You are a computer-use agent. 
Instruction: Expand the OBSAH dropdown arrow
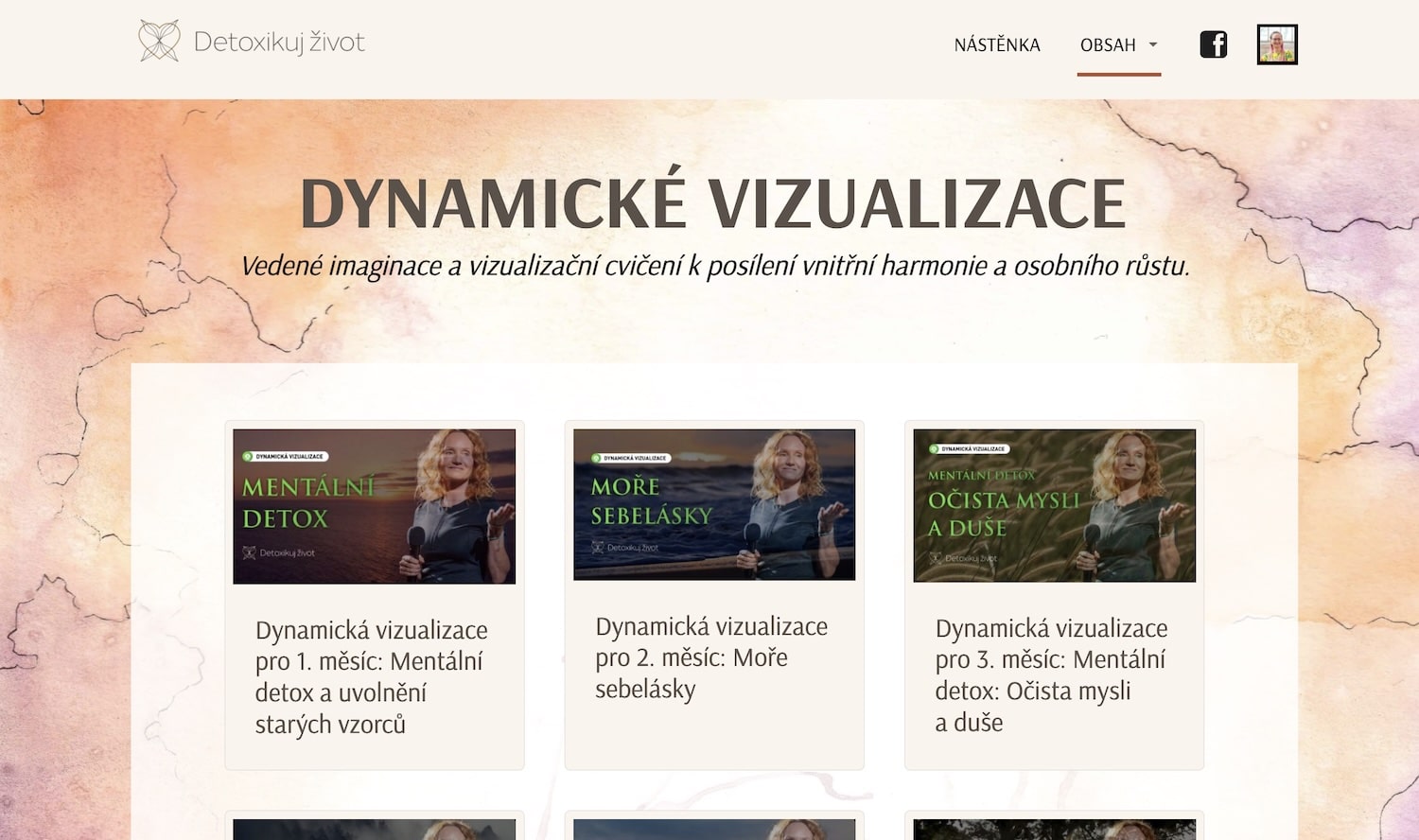[x=1153, y=44]
